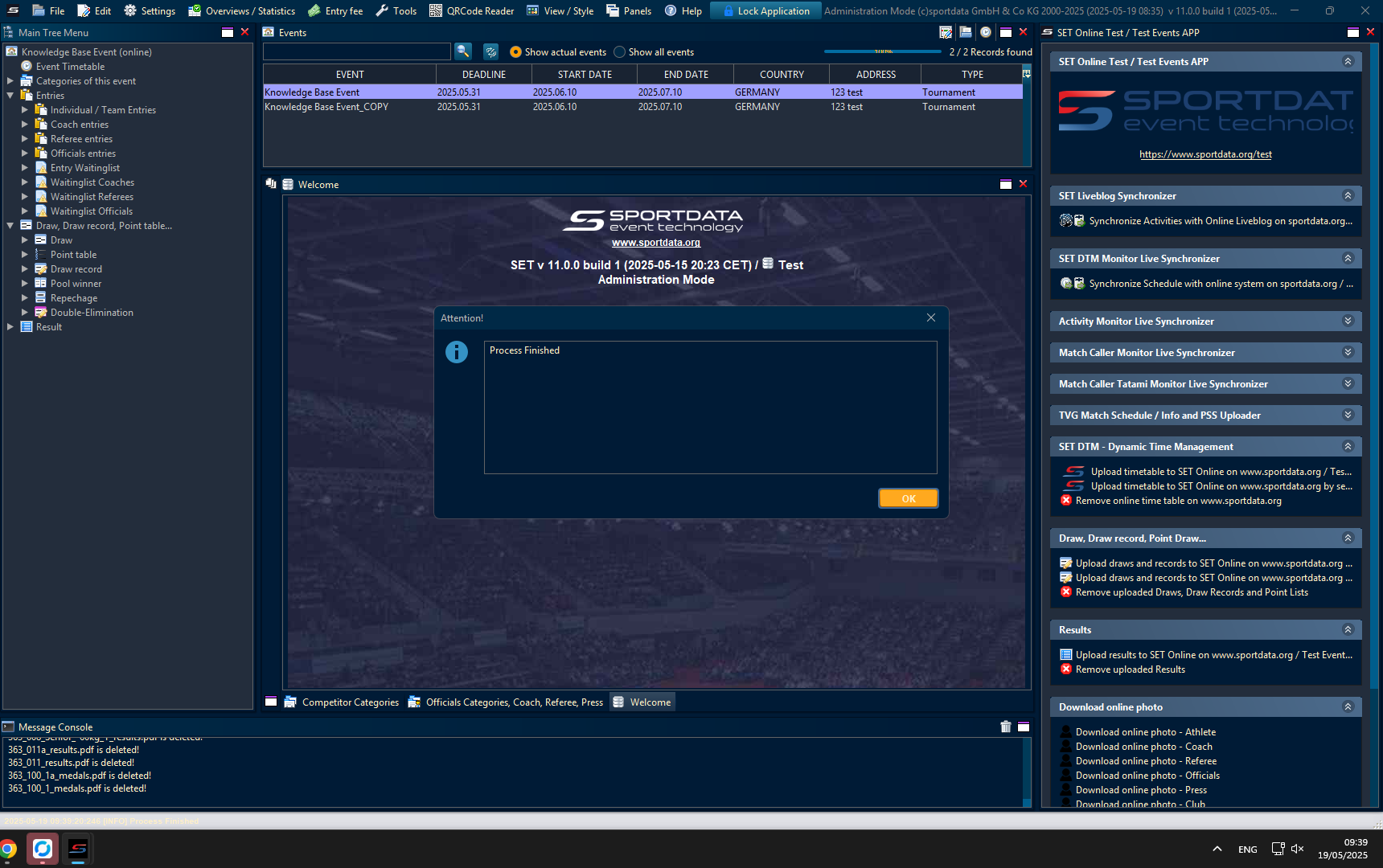1383x868 pixels.
Task: Open the sportdata.org/test link
Action: click(1205, 154)
